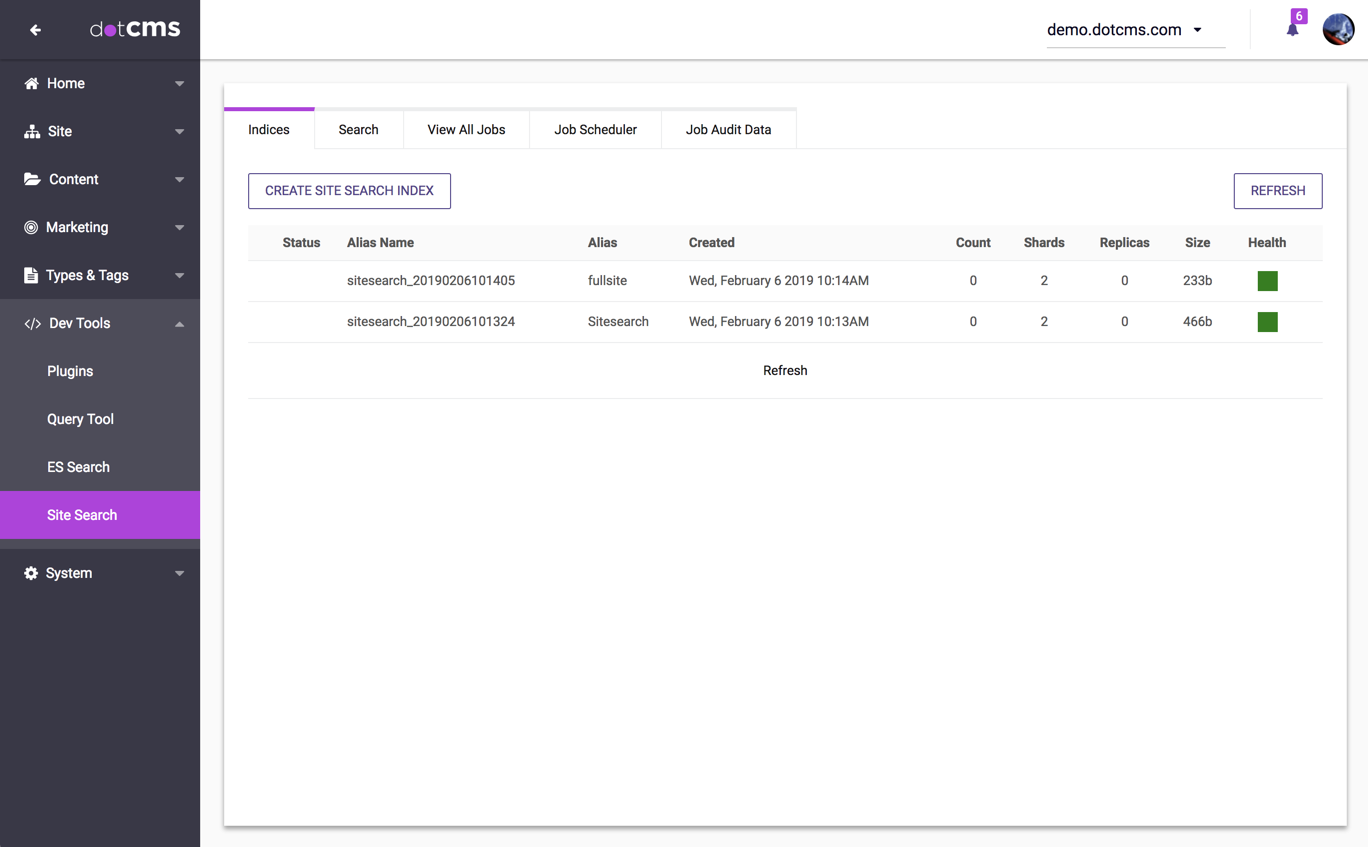Click the Refresh link below the index table

(785, 370)
